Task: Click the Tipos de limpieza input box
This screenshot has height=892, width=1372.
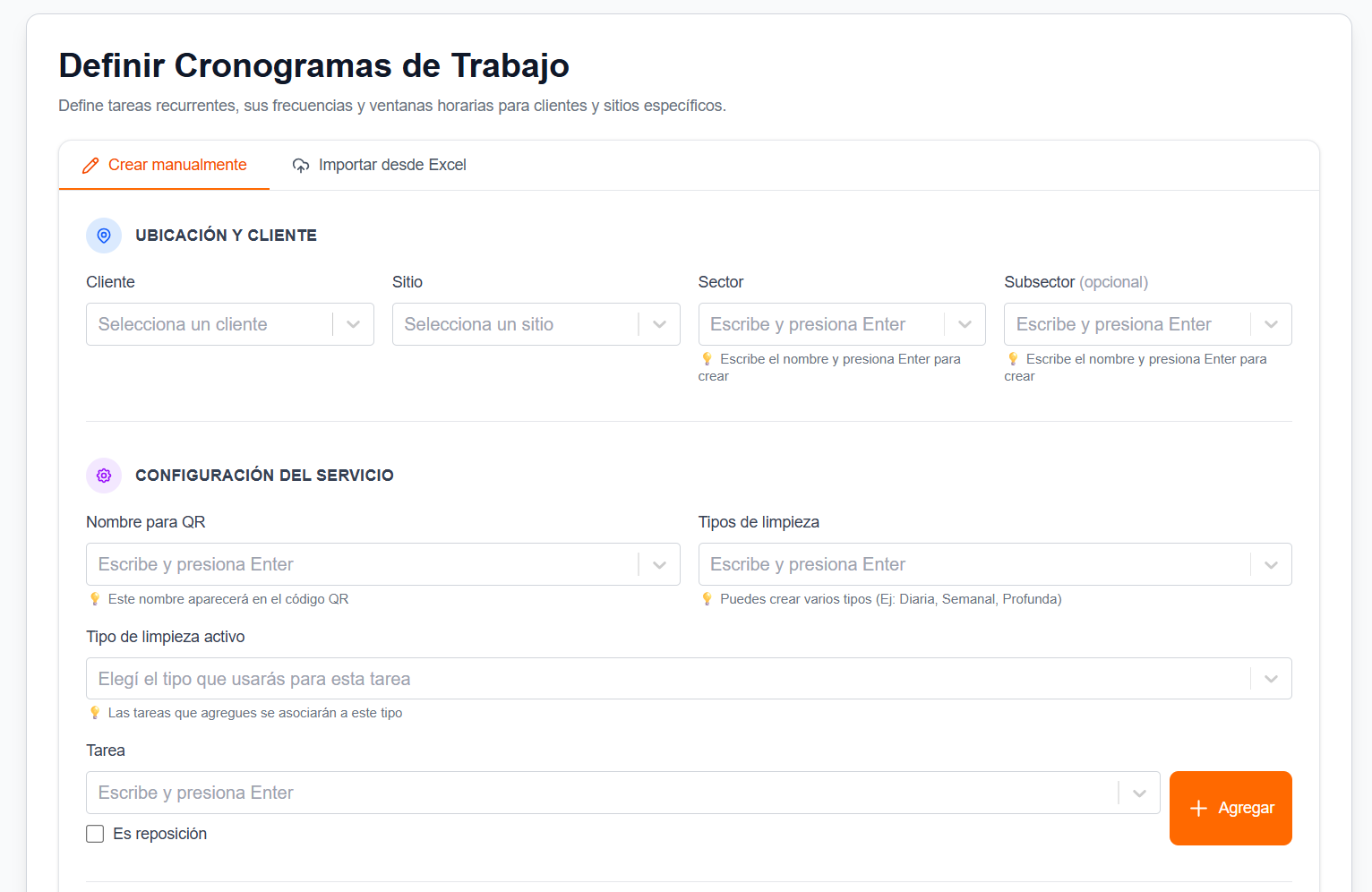Action: click(x=995, y=564)
